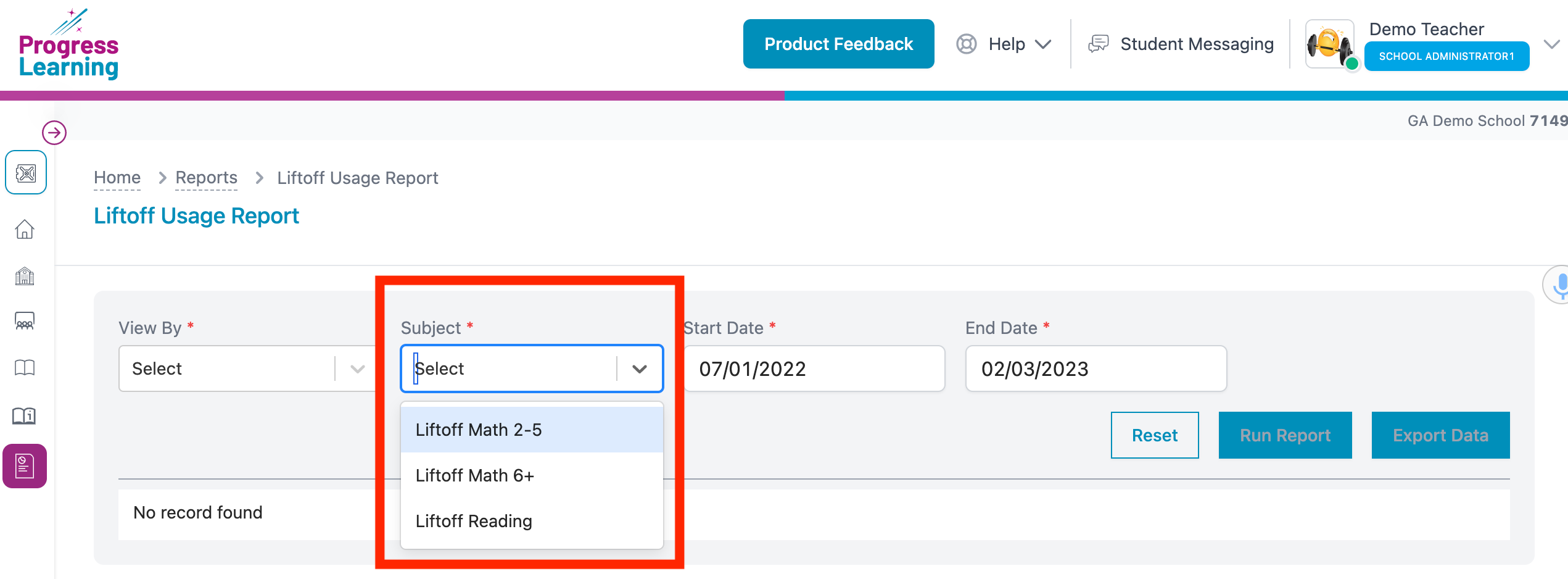
Task: Expand the Help dropdown chevron
Action: pyautogui.click(x=1043, y=44)
